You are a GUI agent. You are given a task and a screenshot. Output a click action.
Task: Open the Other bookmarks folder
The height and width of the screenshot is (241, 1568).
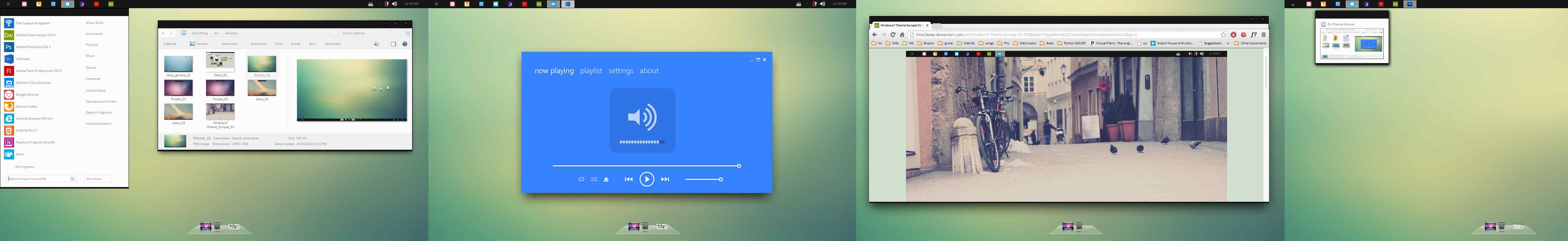[x=1250, y=43]
